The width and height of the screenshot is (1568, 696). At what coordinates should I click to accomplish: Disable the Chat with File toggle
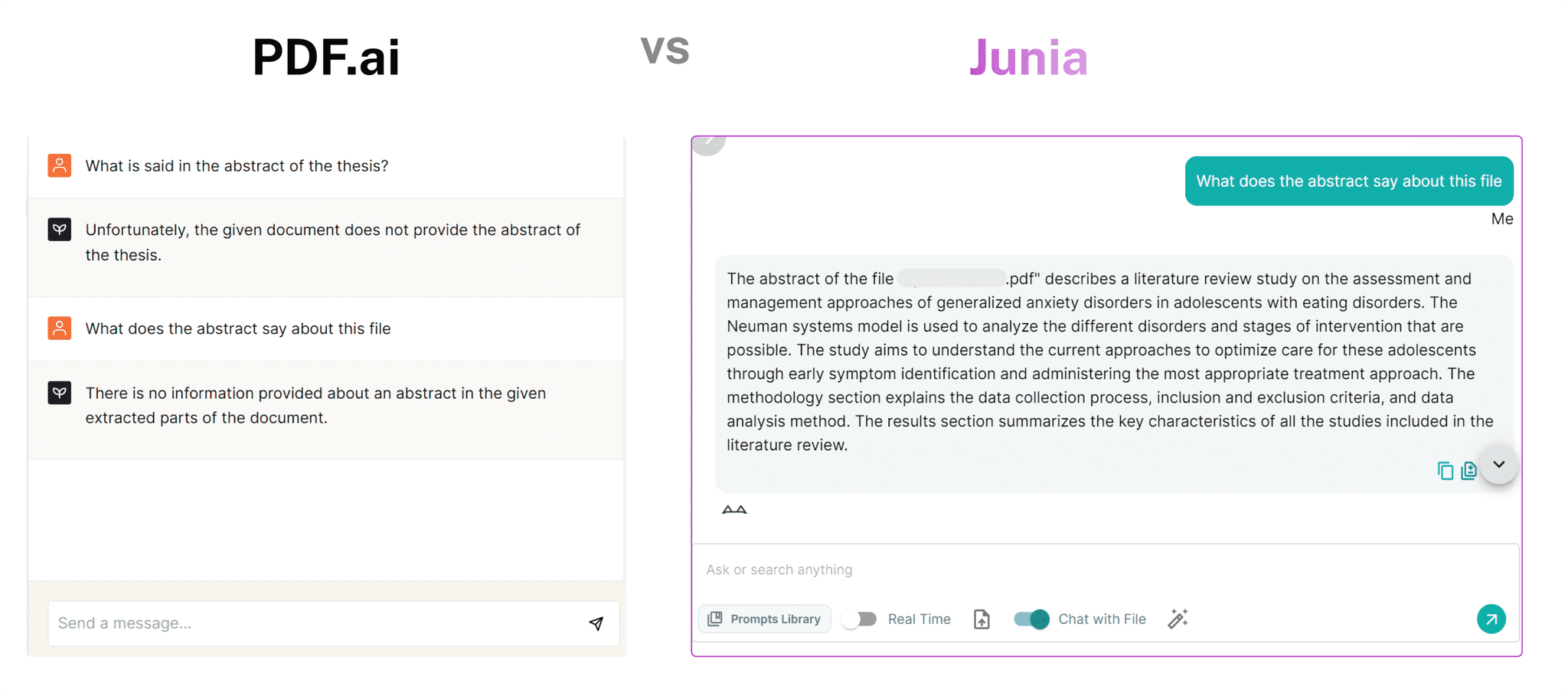[x=1031, y=619]
